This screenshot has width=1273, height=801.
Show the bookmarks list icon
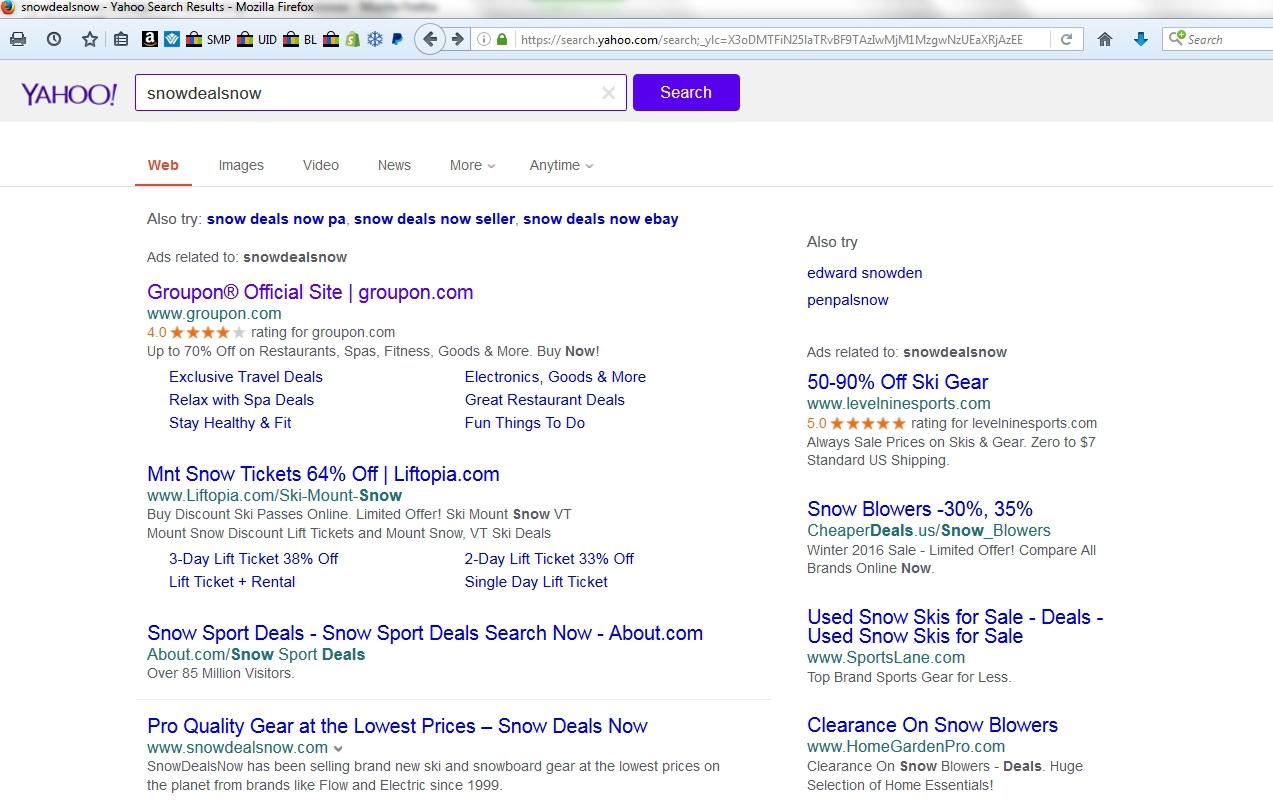tap(121, 40)
